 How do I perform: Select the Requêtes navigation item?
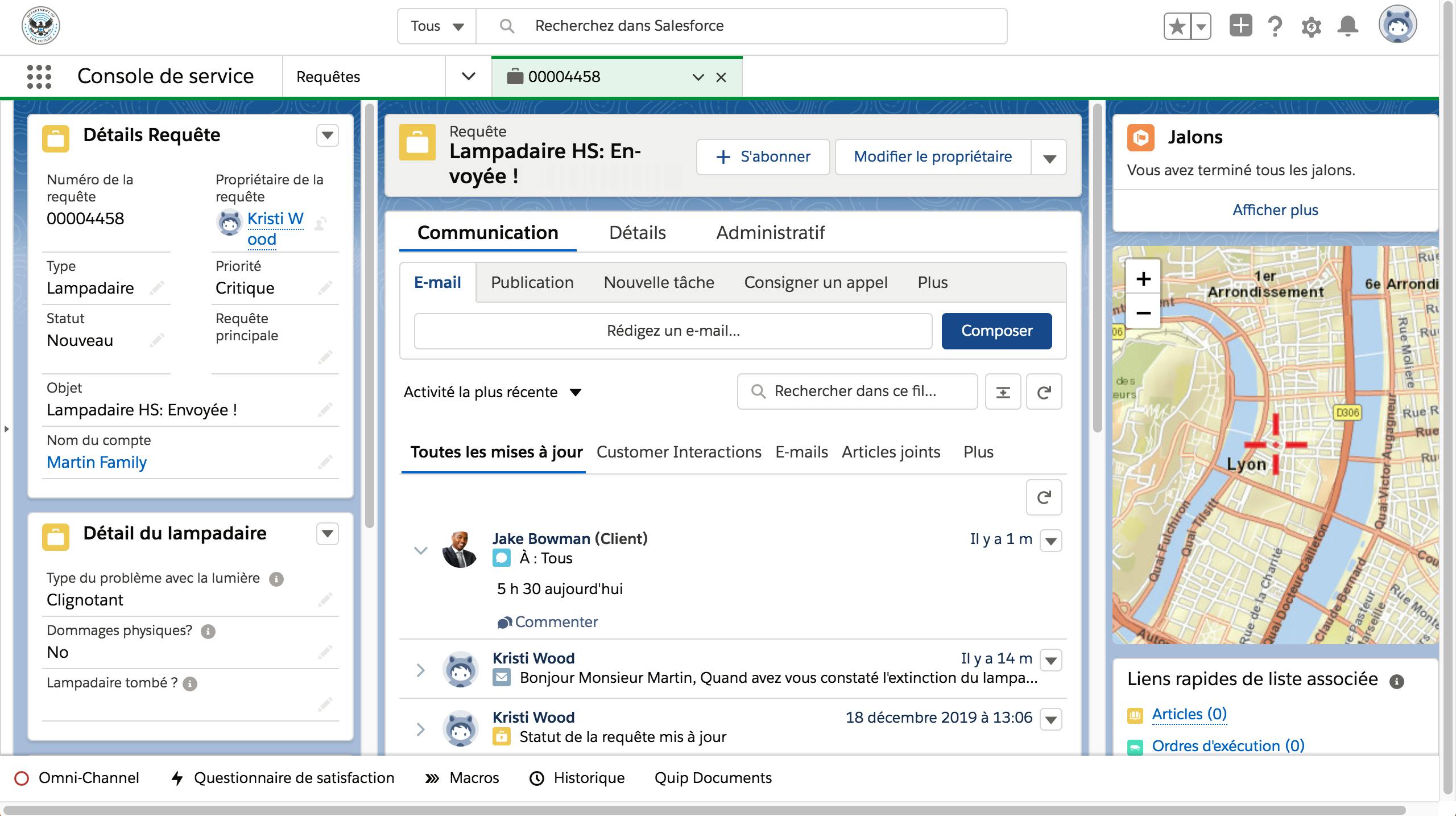tap(328, 77)
